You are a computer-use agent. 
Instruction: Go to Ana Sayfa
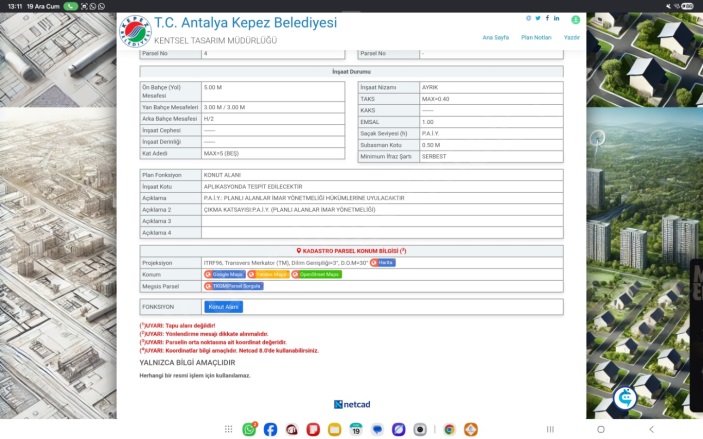tap(496, 37)
